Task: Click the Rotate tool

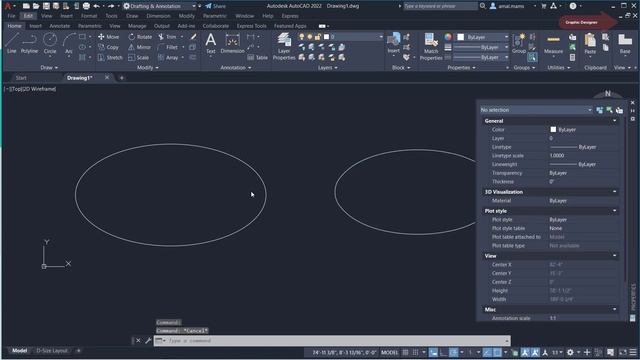Action: pyautogui.click(x=140, y=37)
